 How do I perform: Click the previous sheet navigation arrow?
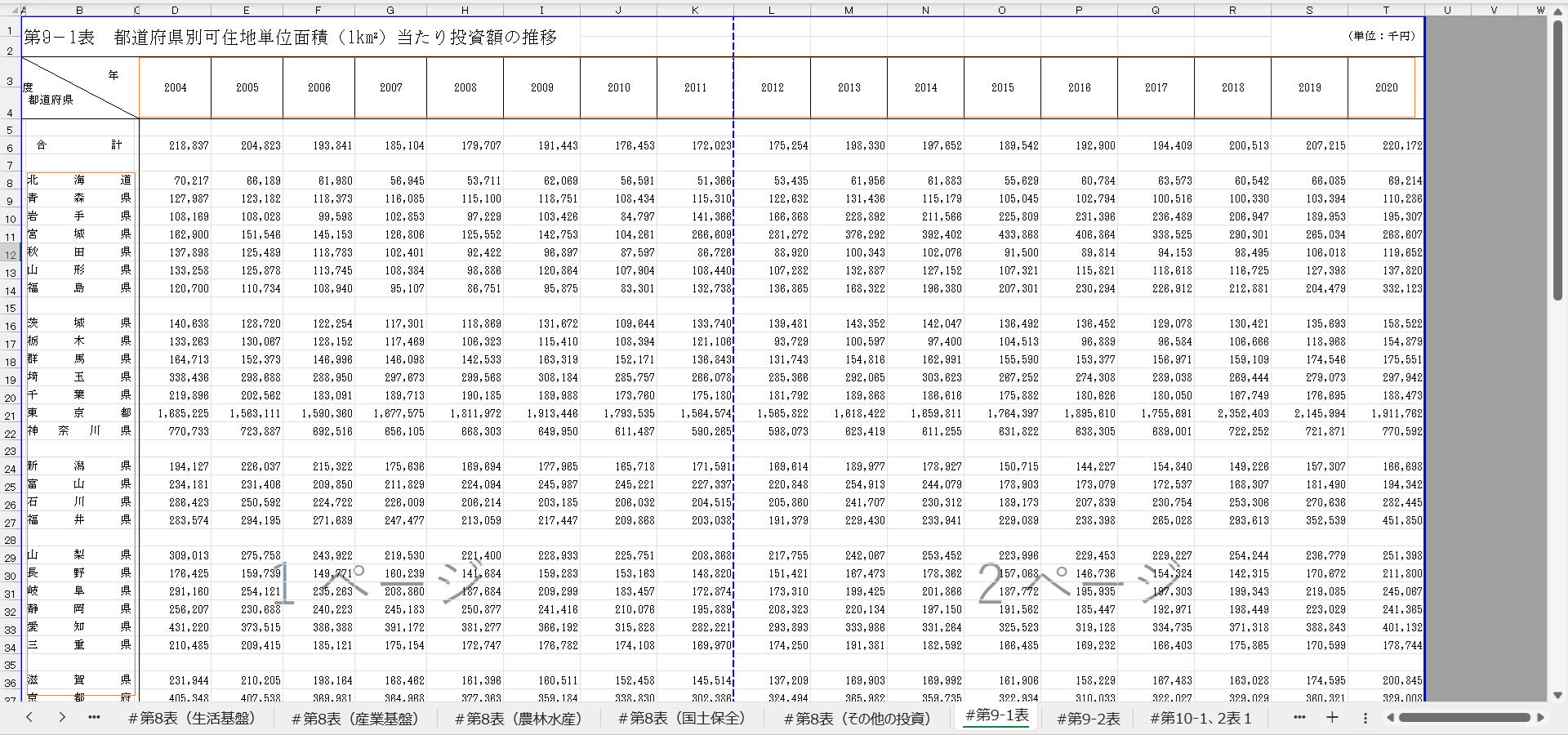click(29, 717)
